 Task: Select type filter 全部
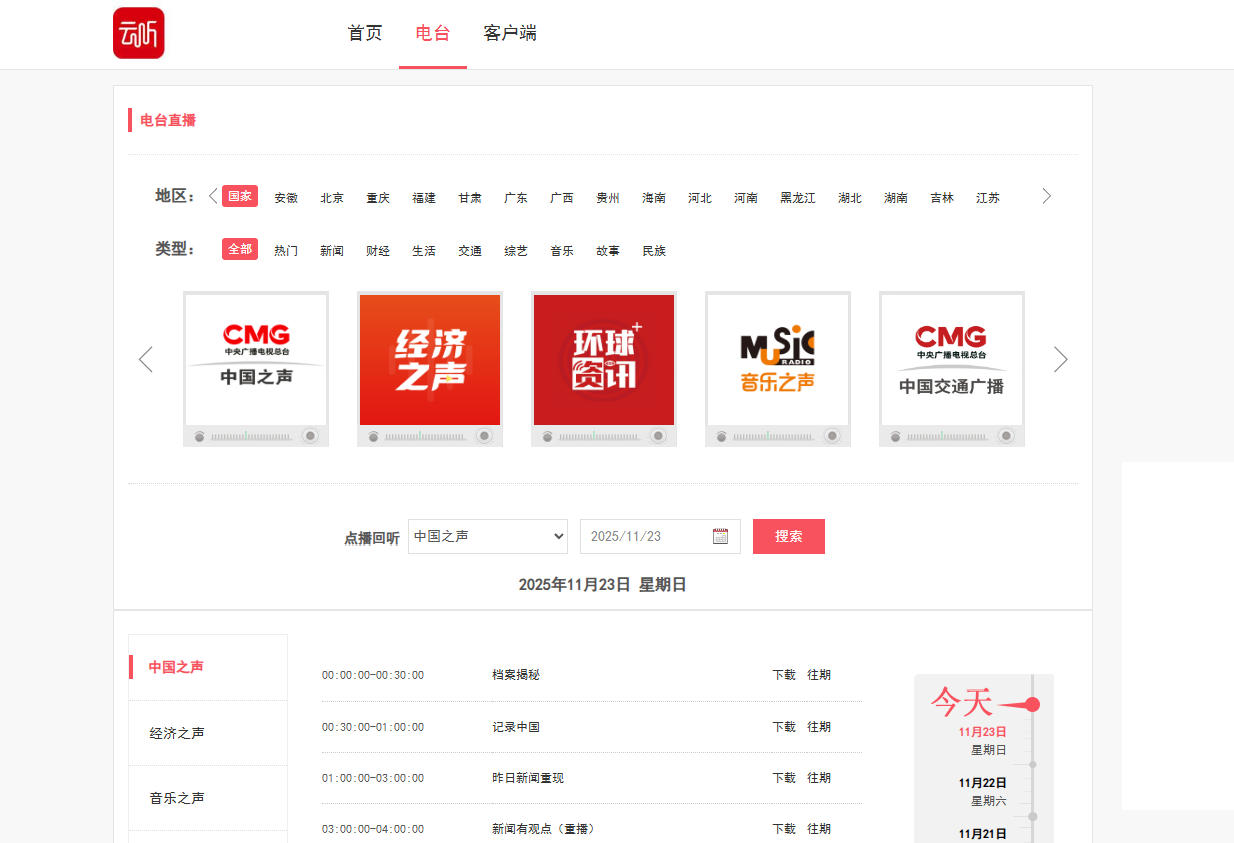240,249
